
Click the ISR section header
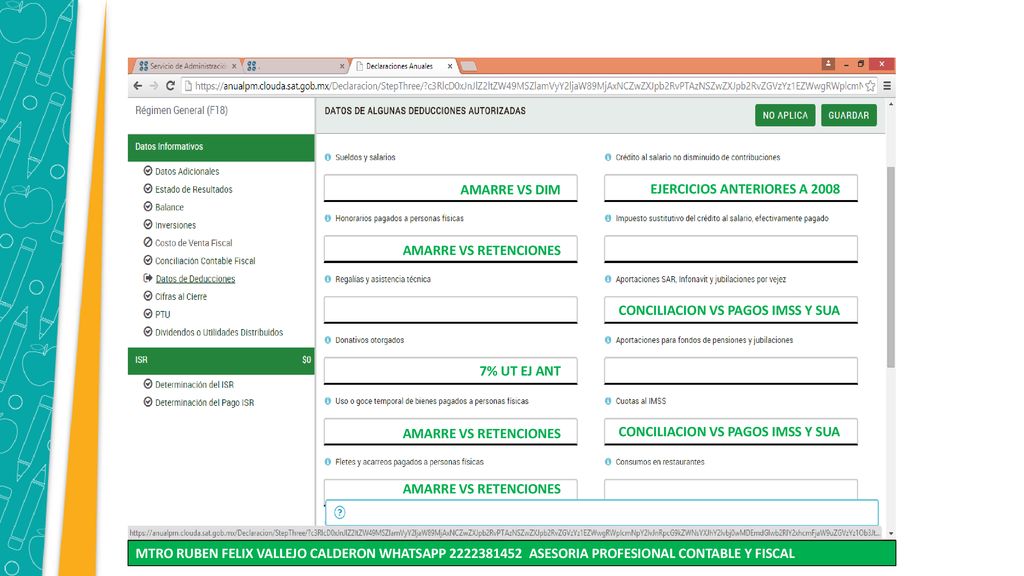click(x=221, y=360)
